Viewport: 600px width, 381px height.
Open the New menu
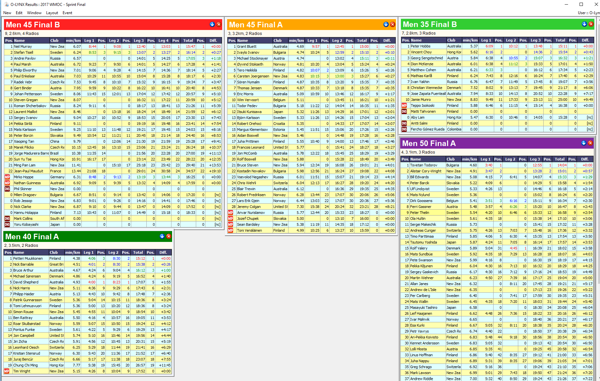(x=7, y=13)
